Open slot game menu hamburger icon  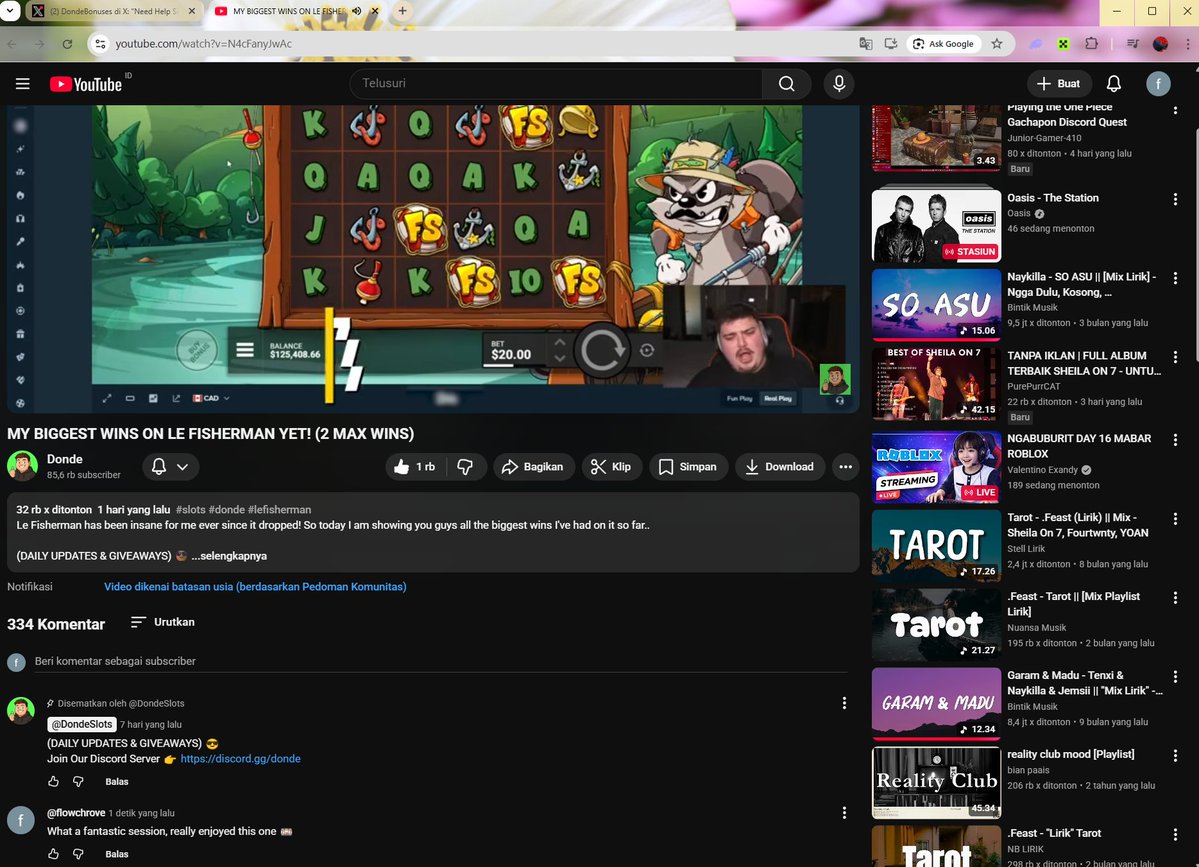pos(245,350)
